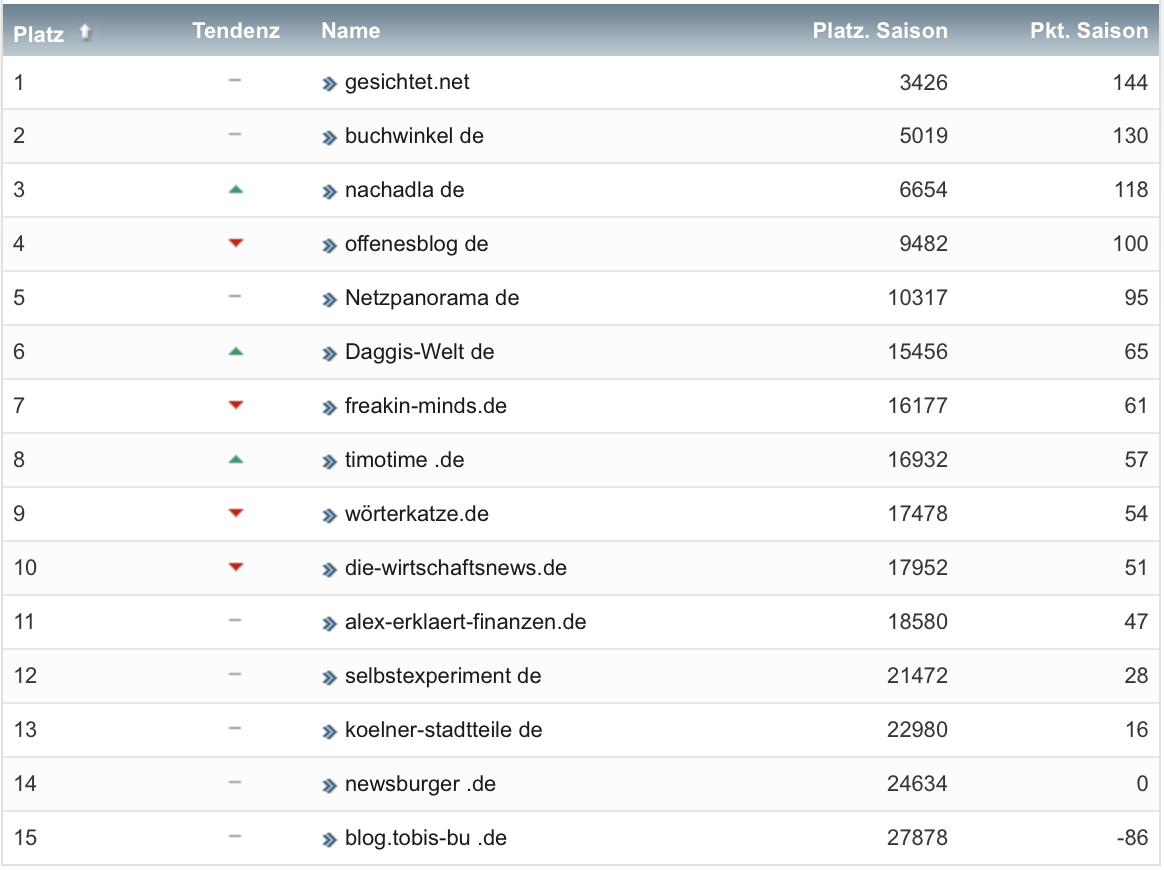Sort by the Tendenz column header
The height and width of the screenshot is (870, 1164).
click(x=236, y=30)
